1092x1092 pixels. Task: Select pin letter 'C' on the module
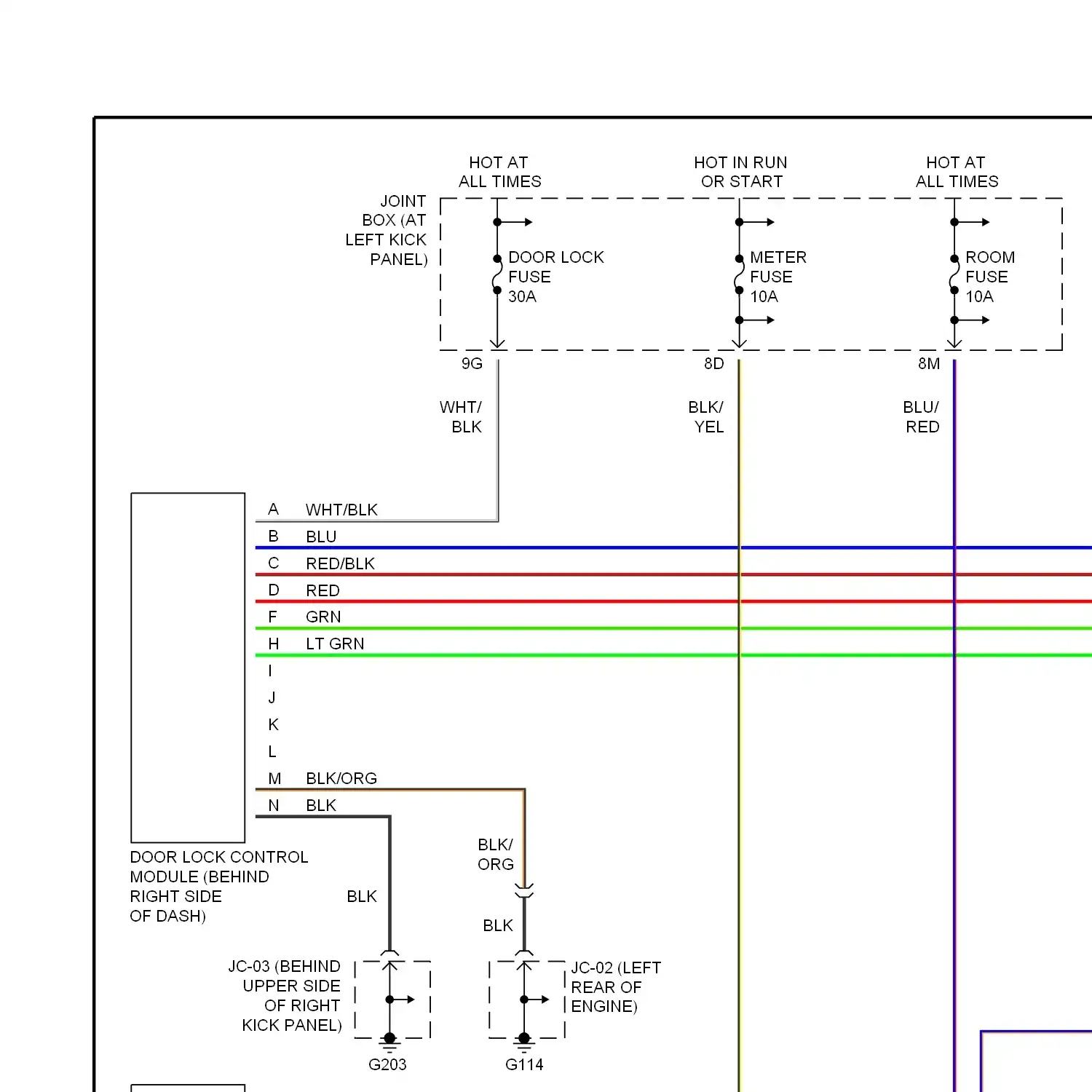pyautogui.click(x=273, y=563)
